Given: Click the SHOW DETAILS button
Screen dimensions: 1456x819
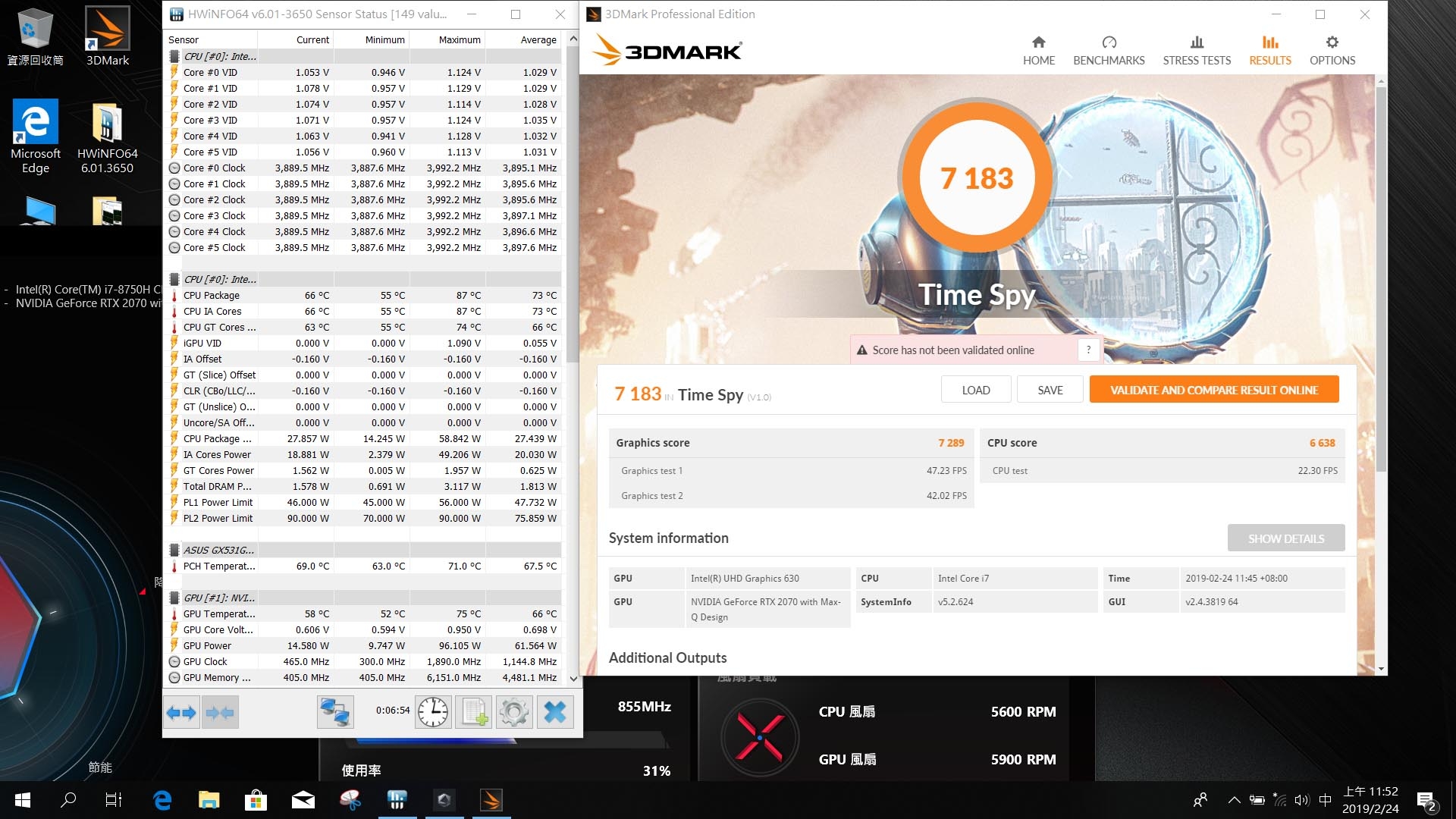Looking at the screenshot, I should click(x=1286, y=538).
